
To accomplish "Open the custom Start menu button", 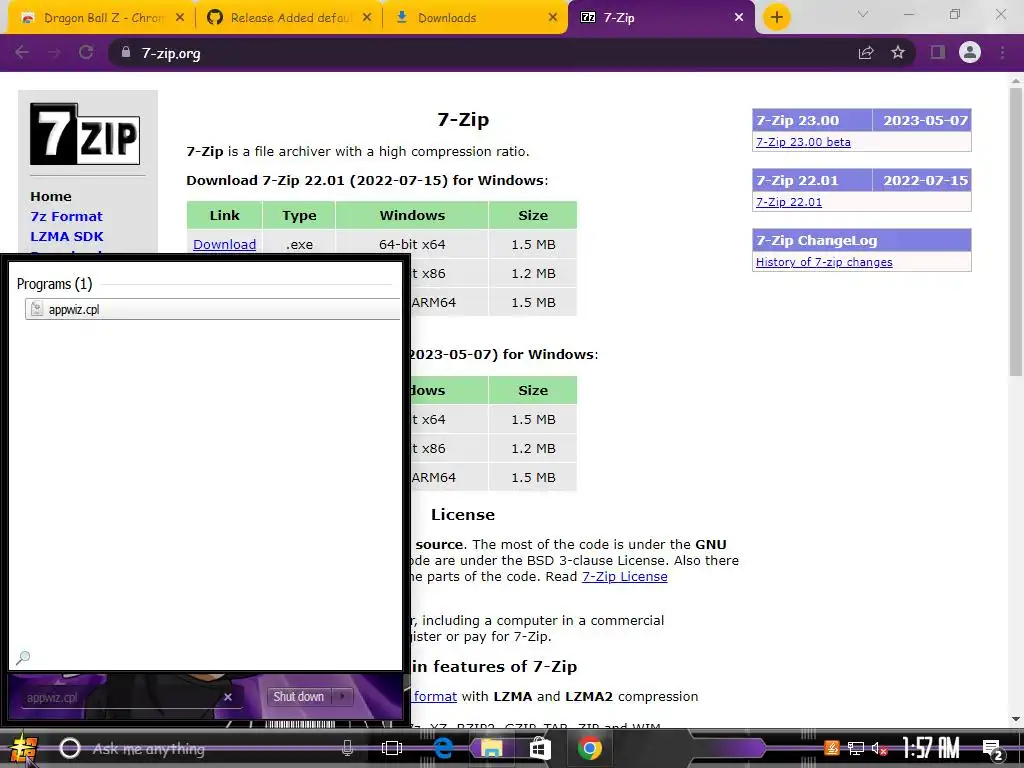I will (x=23, y=748).
